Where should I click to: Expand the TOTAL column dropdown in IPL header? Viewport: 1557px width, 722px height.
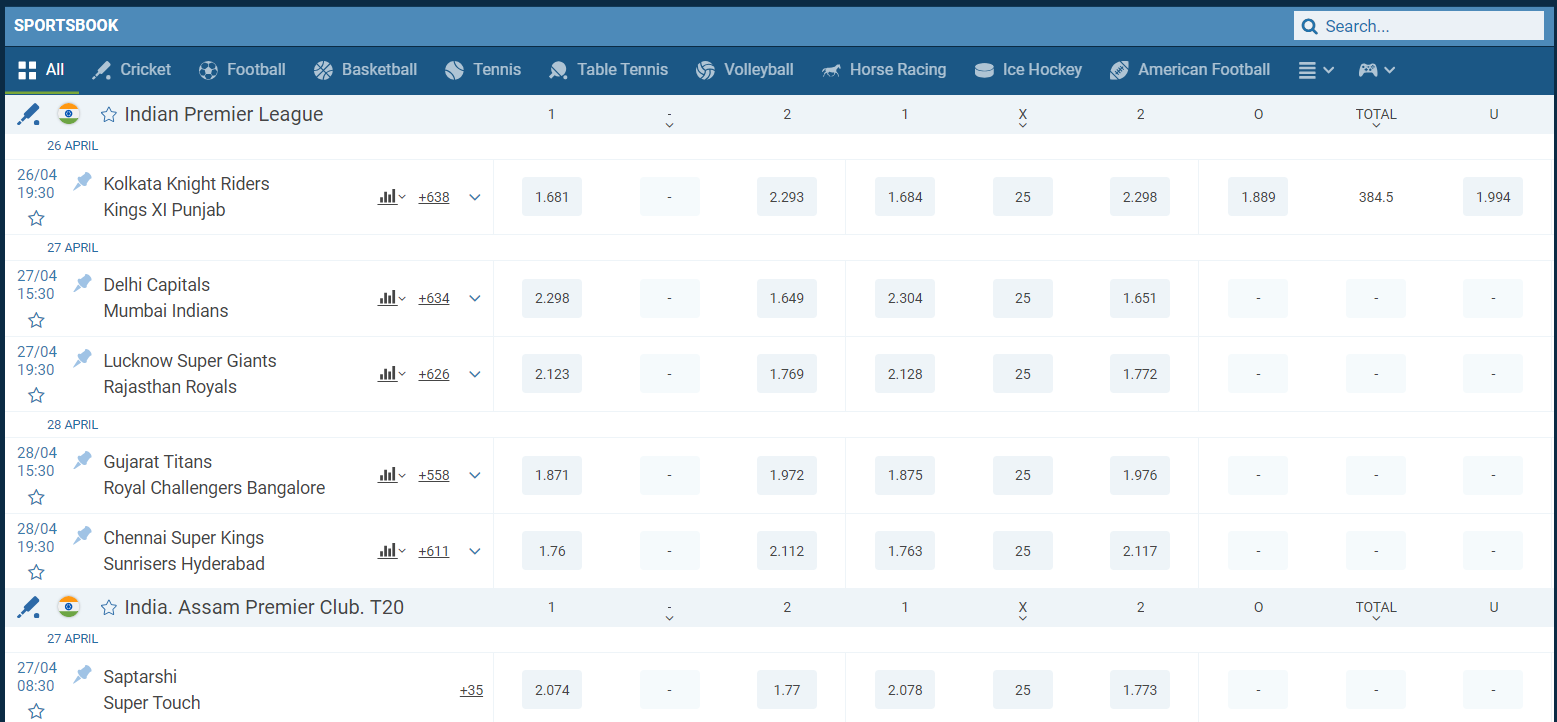1376,118
